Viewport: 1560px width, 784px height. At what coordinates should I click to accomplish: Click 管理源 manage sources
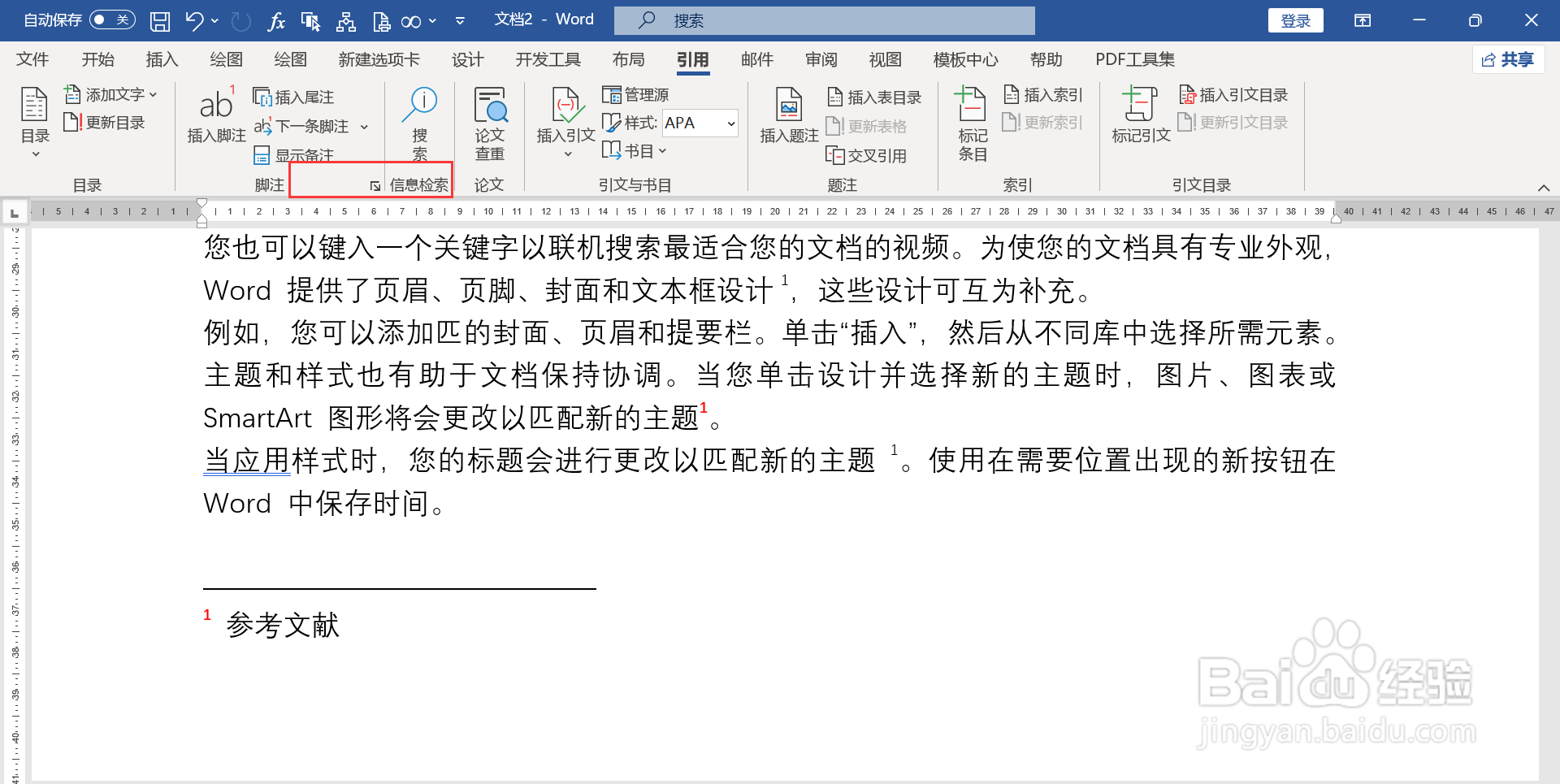click(636, 95)
